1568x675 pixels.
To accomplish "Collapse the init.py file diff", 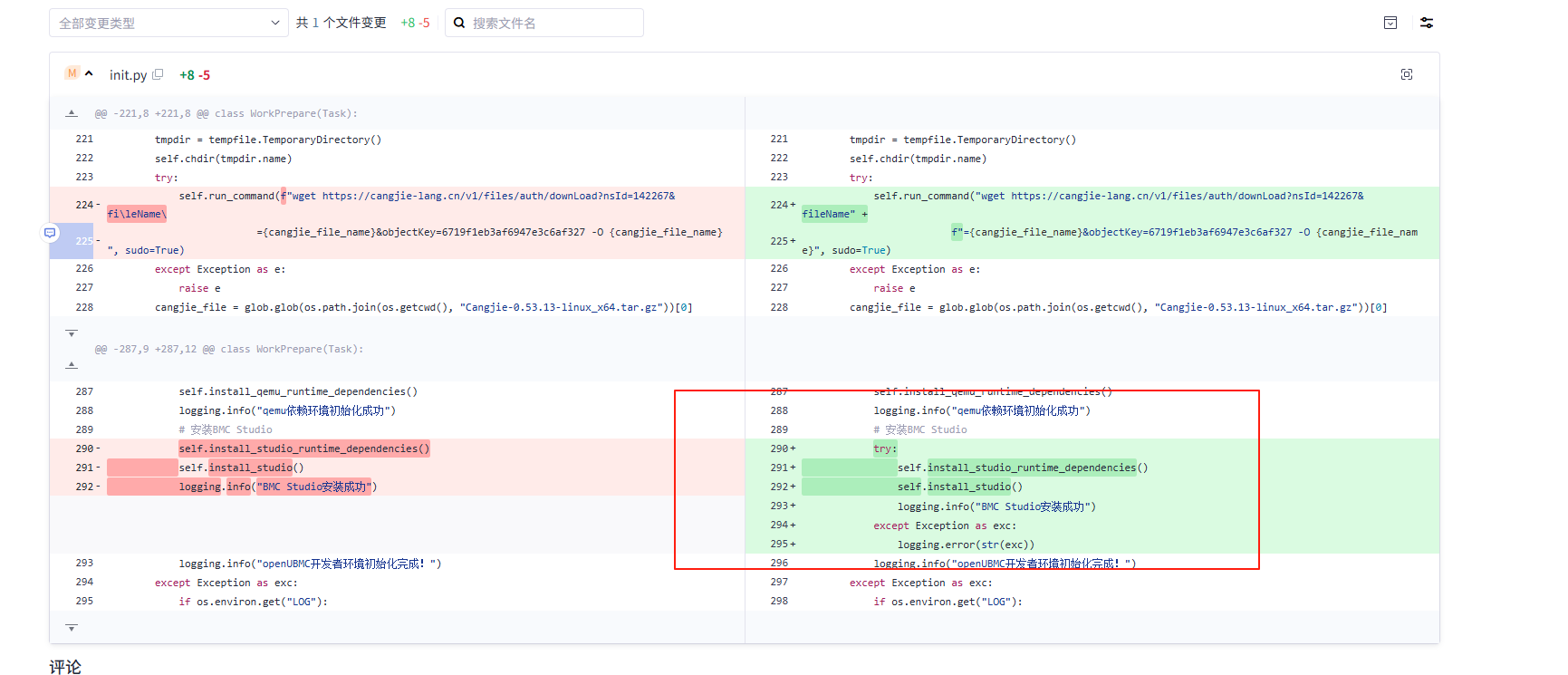I will [x=89, y=73].
